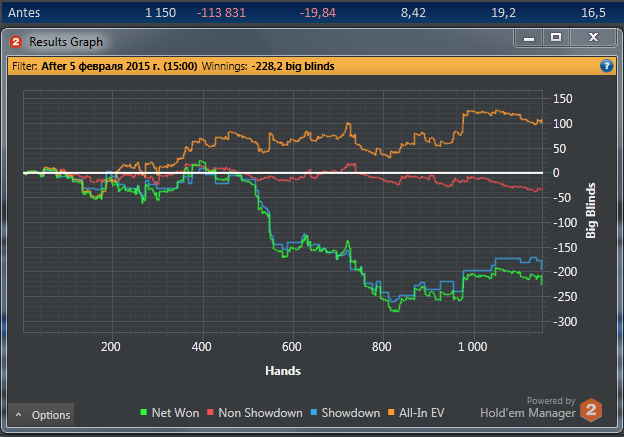Click the All-In EV legend label
624x437 pixels.
pyautogui.click(x=421, y=413)
